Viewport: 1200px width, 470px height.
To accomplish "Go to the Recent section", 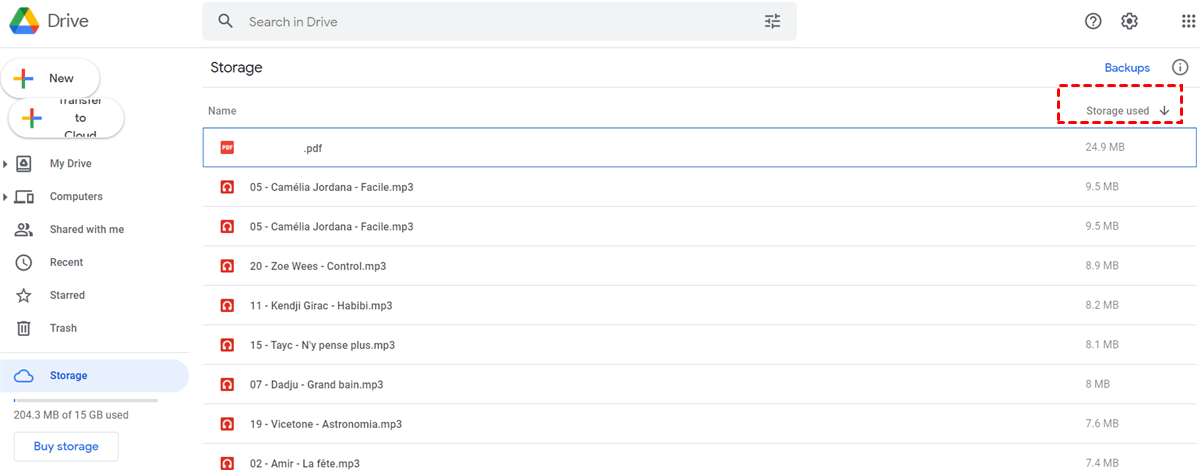I will (66, 263).
